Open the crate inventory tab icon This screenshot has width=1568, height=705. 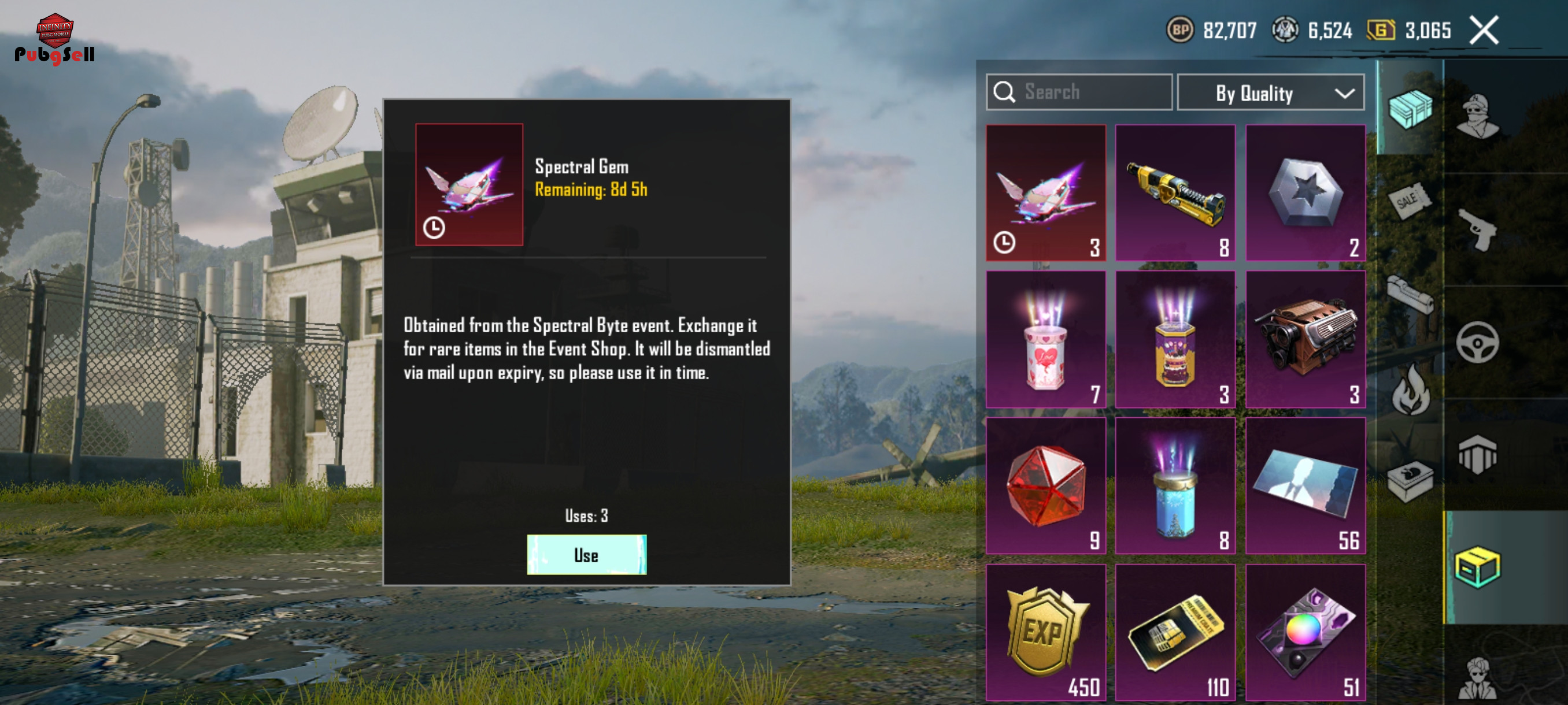tap(1410, 108)
